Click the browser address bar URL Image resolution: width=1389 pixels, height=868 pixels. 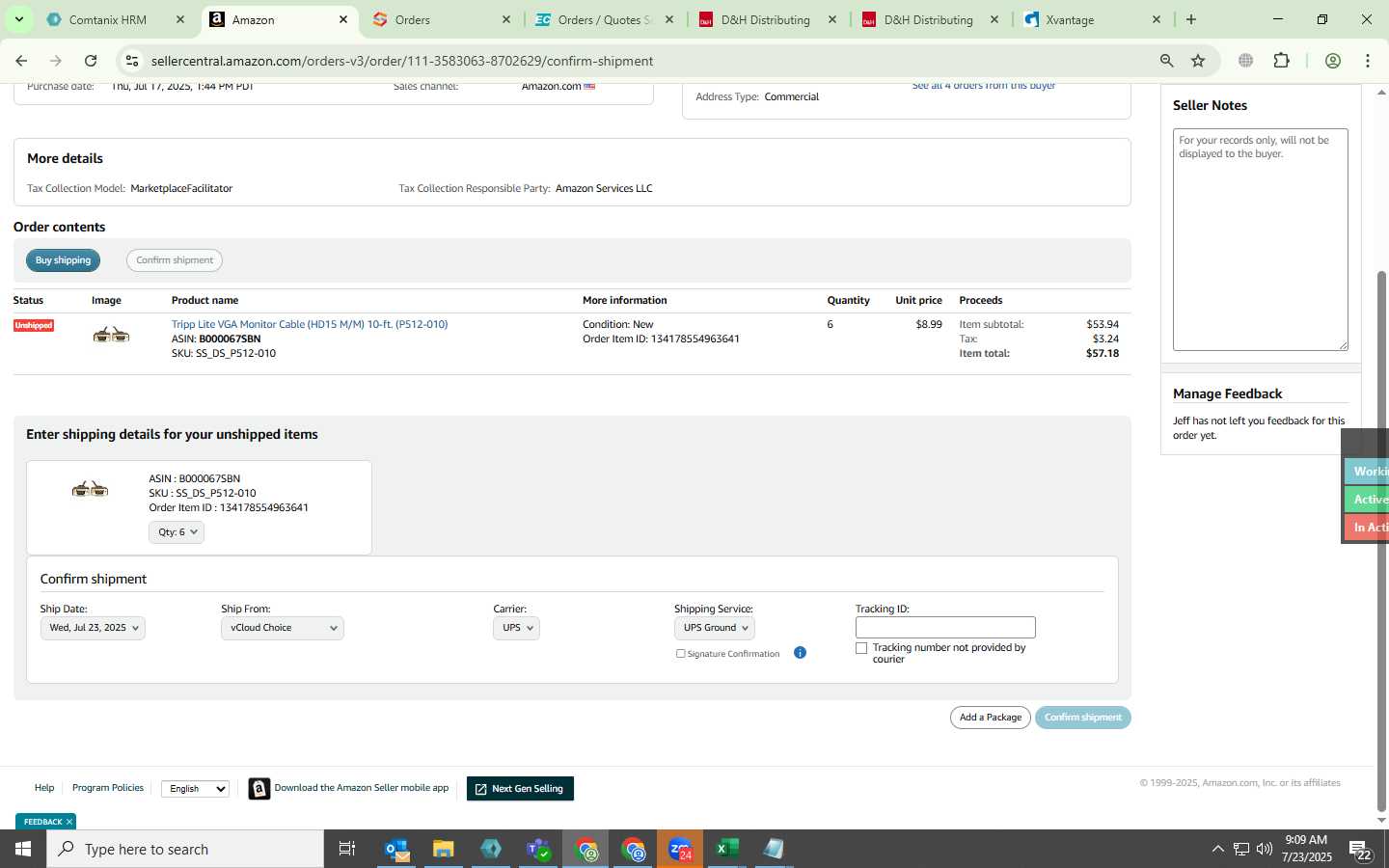402,61
